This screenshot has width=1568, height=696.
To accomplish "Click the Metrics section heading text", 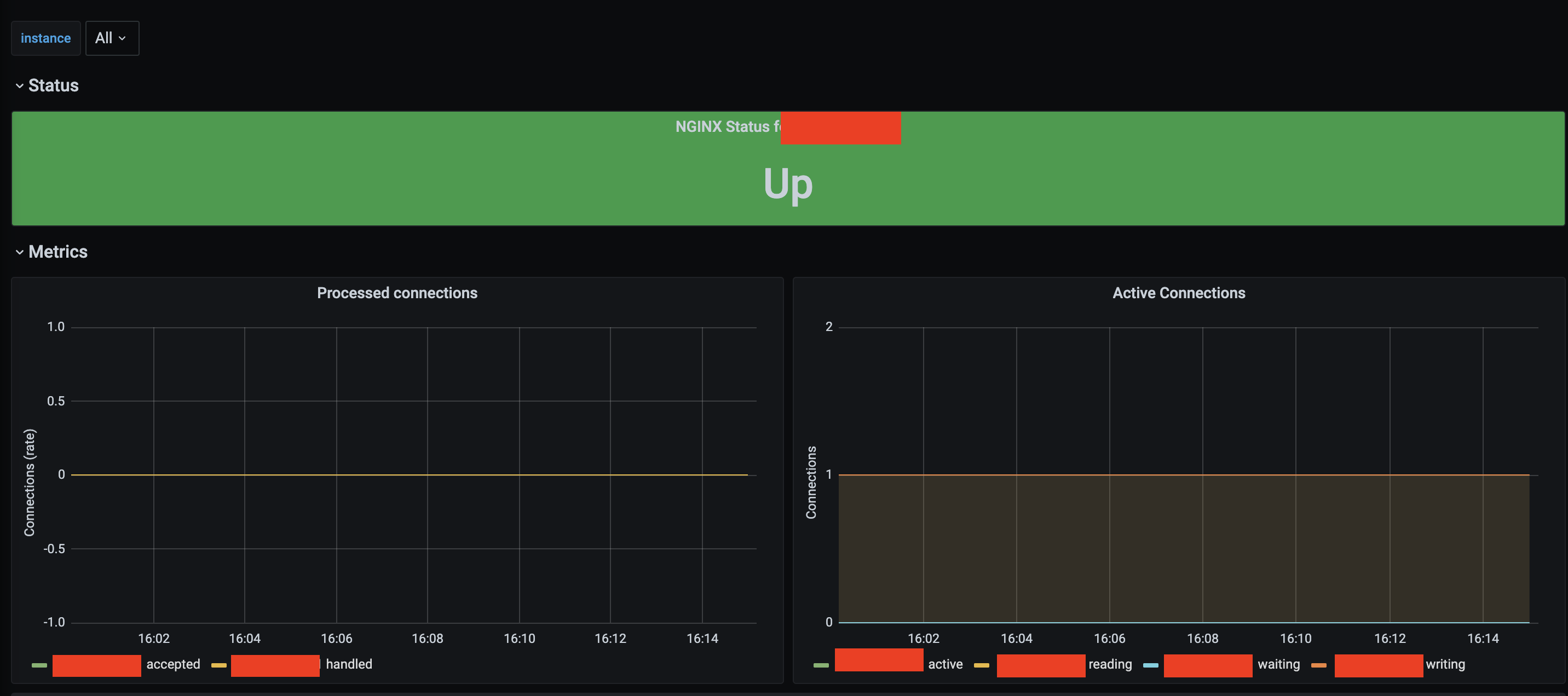I will 58,252.
